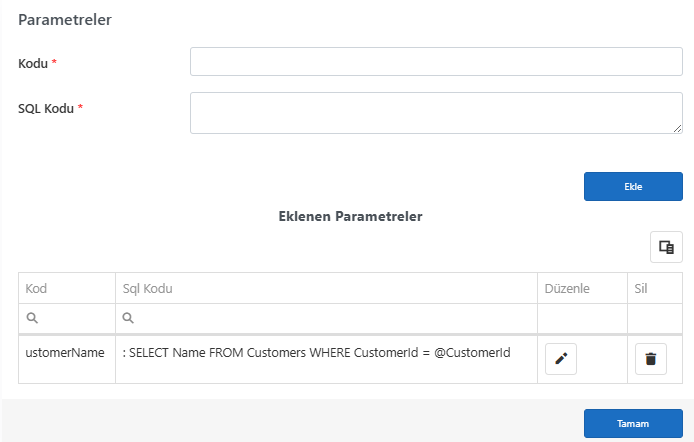The image size is (694, 442).
Task: Focus the SQL Kodu text area
Action: pos(436,113)
